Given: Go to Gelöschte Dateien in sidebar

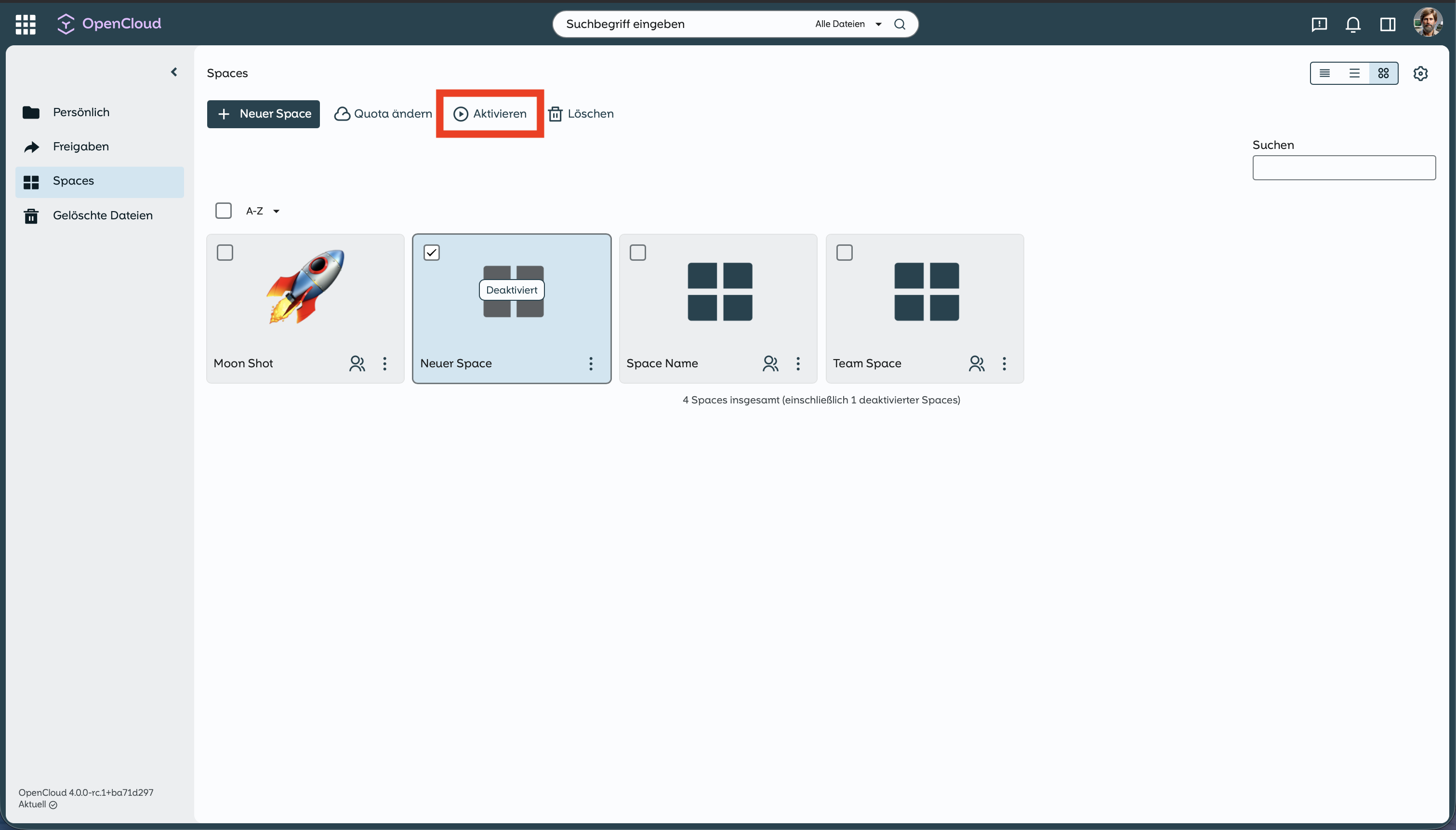Looking at the screenshot, I should pyautogui.click(x=103, y=215).
